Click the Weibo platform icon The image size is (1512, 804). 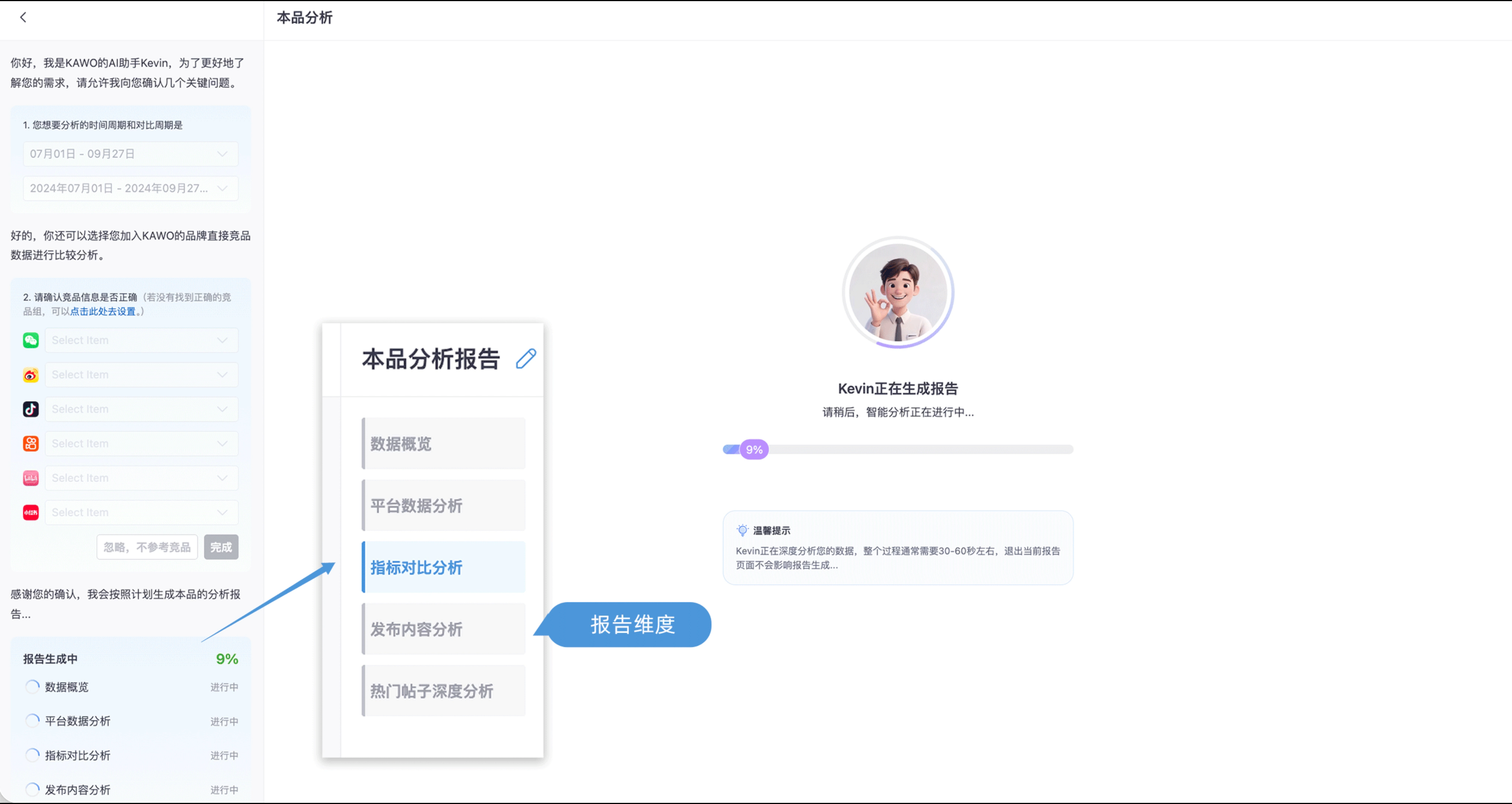[31, 375]
